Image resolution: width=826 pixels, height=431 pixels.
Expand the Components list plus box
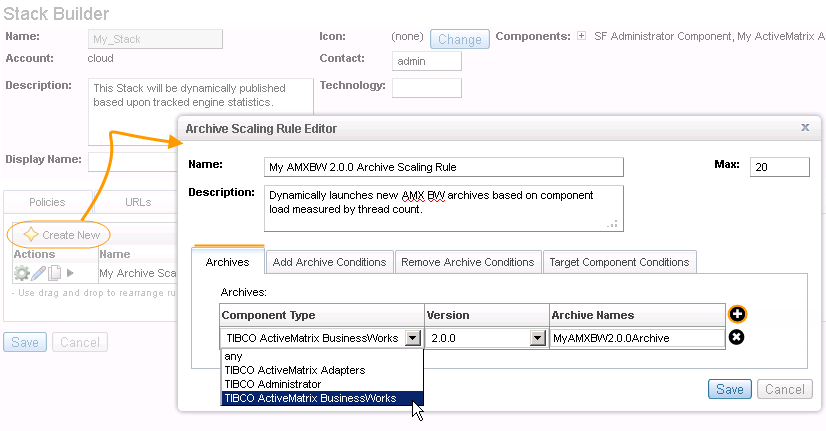coord(581,36)
